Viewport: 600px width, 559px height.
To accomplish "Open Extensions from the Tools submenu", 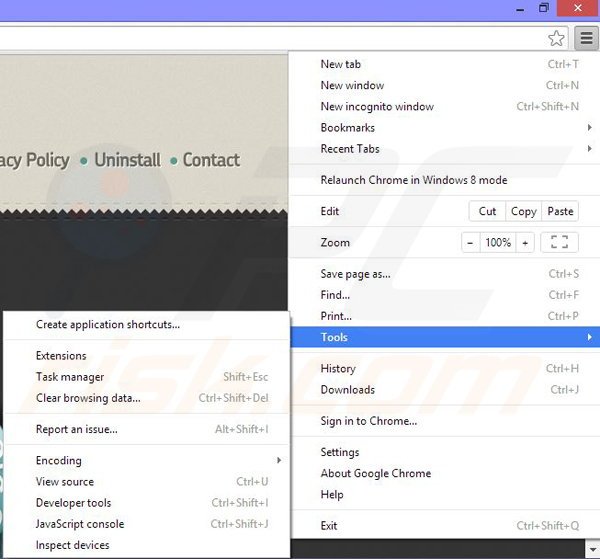I will pyautogui.click(x=61, y=356).
